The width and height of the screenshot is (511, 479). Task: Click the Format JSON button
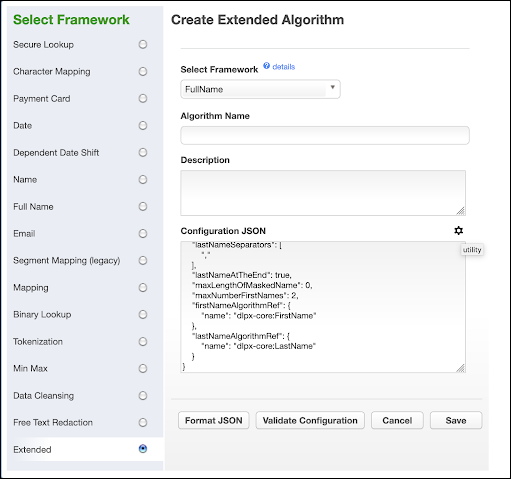point(214,420)
